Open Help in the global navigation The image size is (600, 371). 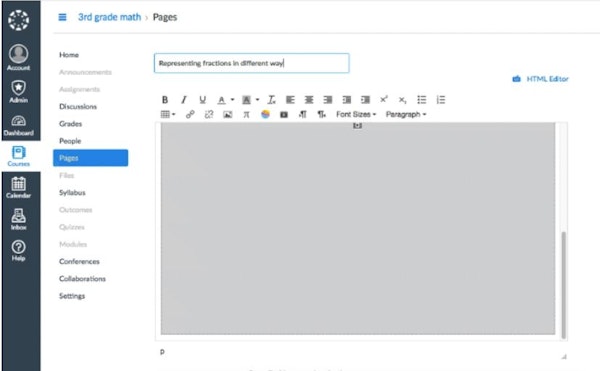tap(18, 251)
